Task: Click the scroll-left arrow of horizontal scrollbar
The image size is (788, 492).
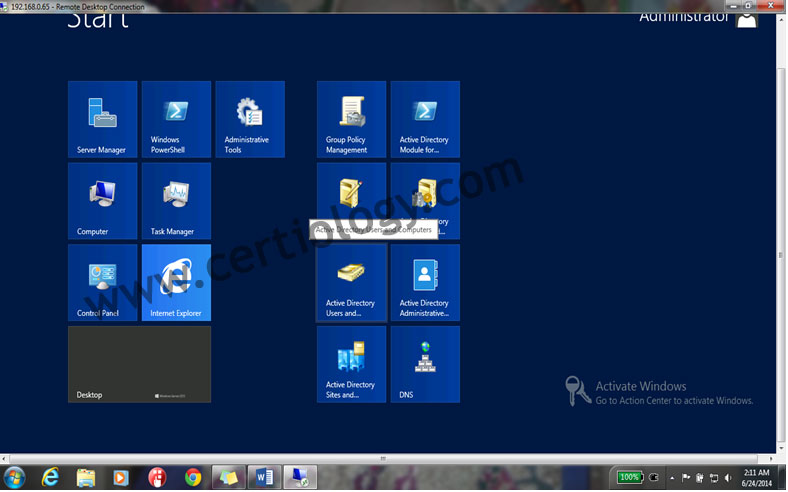Action: click(4, 459)
